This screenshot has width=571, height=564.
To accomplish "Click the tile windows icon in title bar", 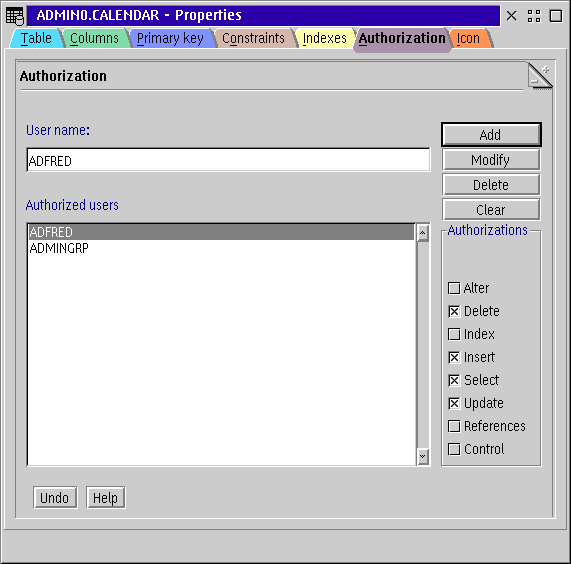I will pos(534,16).
